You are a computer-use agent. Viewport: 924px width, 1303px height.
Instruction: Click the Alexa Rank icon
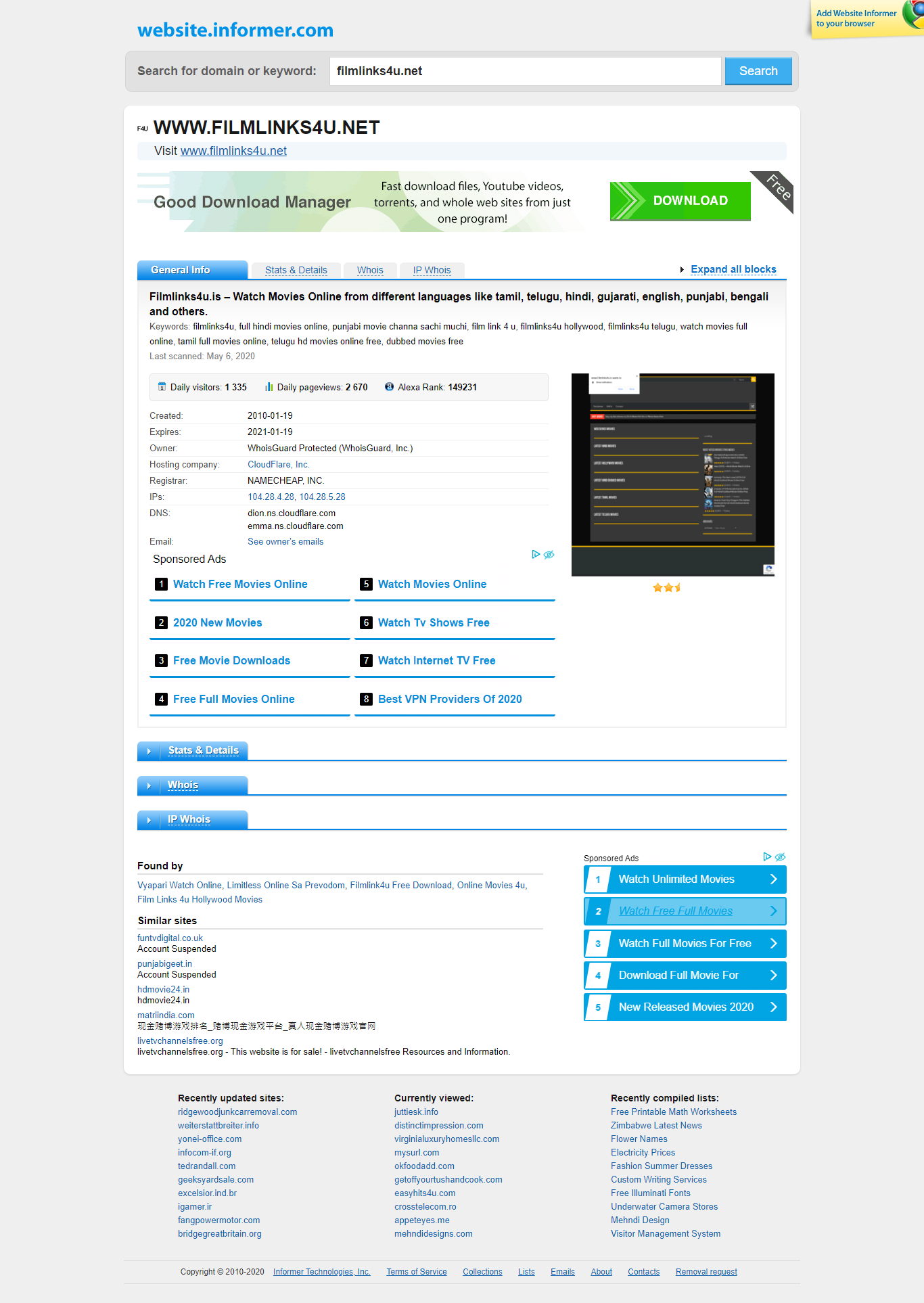coord(389,387)
